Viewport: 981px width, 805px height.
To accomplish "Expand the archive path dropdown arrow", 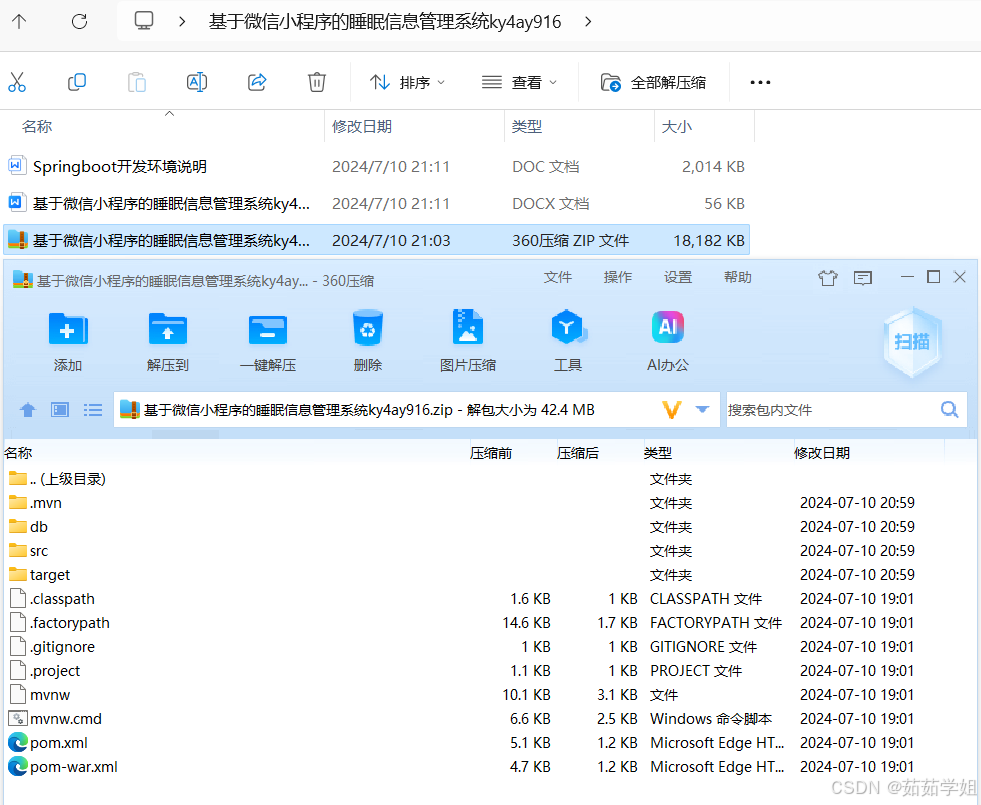I will coord(702,410).
